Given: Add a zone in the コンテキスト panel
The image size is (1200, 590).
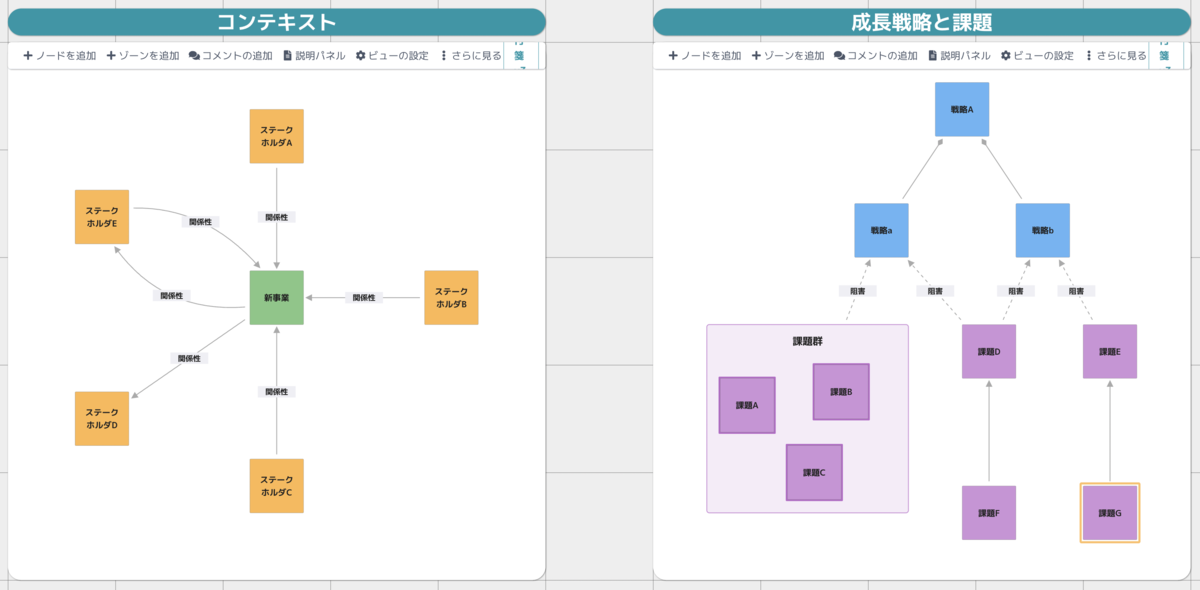Looking at the screenshot, I should 143,56.
